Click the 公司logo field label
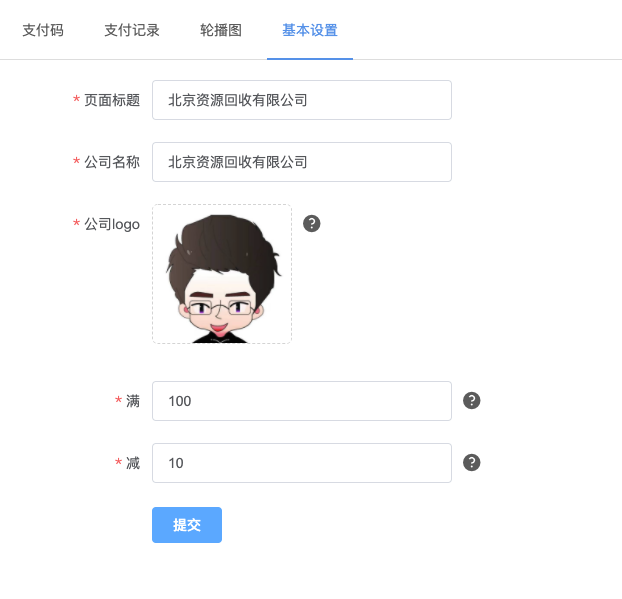 pyautogui.click(x=112, y=225)
